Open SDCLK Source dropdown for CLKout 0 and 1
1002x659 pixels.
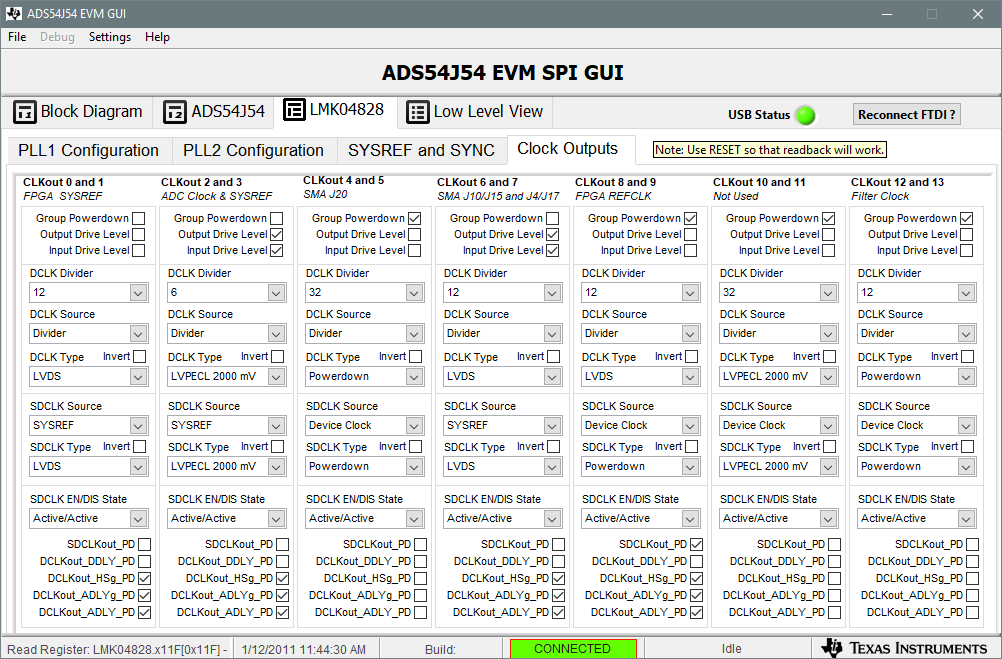pos(89,426)
